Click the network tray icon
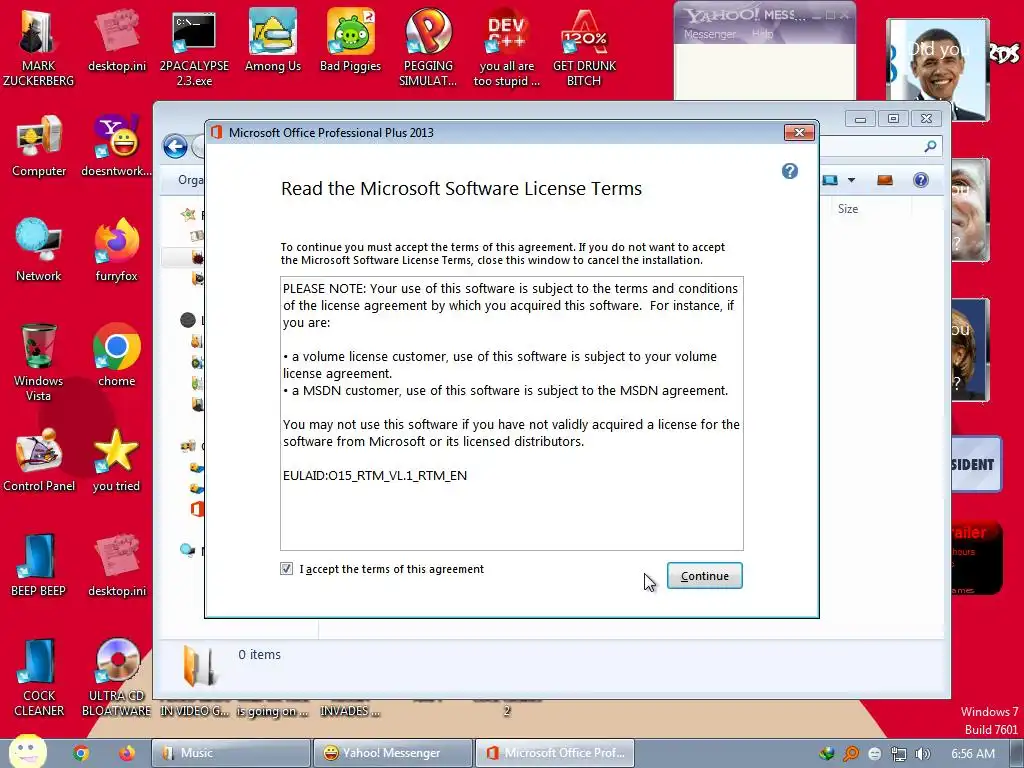This screenshot has height=768, width=1024. [x=899, y=754]
